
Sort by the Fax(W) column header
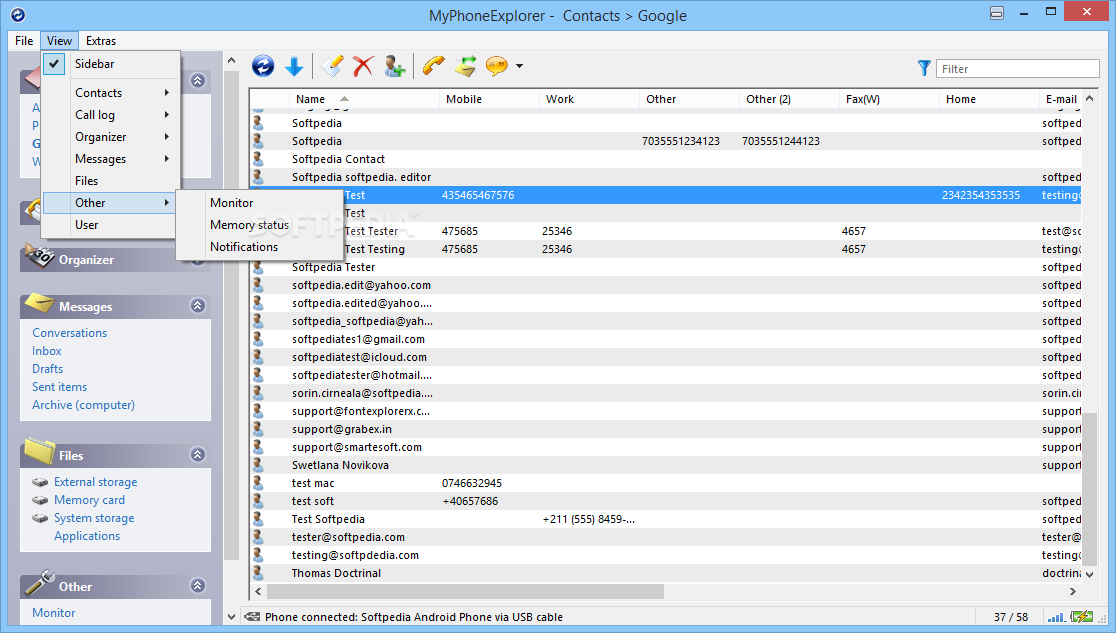coord(890,99)
